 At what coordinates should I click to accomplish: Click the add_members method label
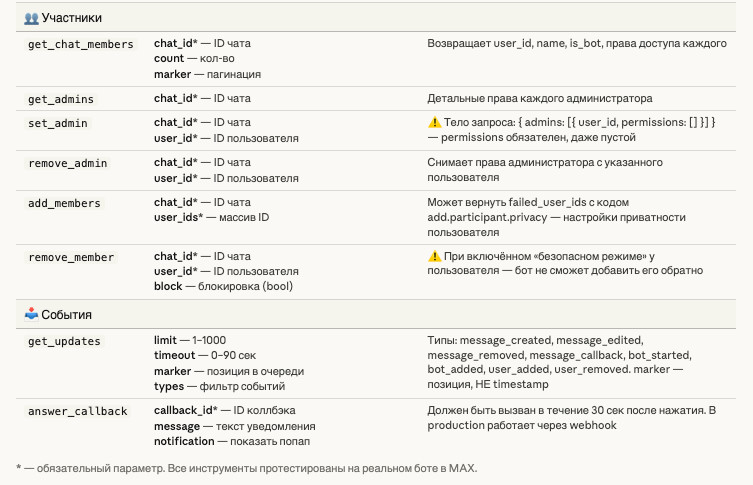pos(65,203)
